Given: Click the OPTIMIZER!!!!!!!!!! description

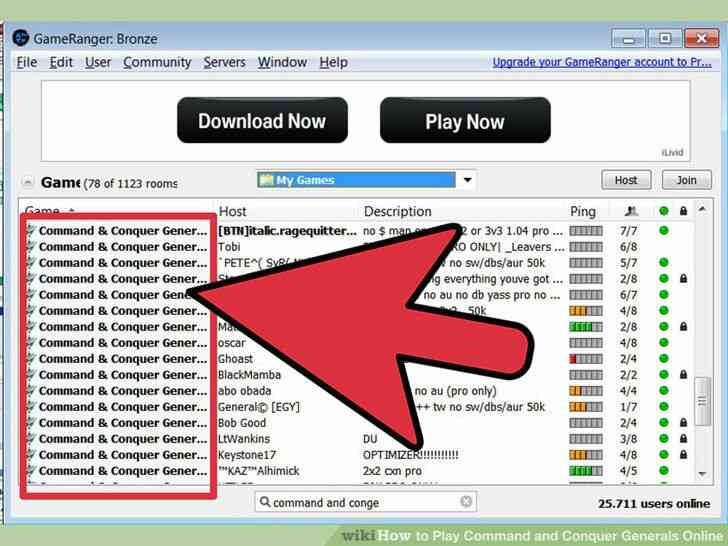Looking at the screenshot, I should click(410, 455).
